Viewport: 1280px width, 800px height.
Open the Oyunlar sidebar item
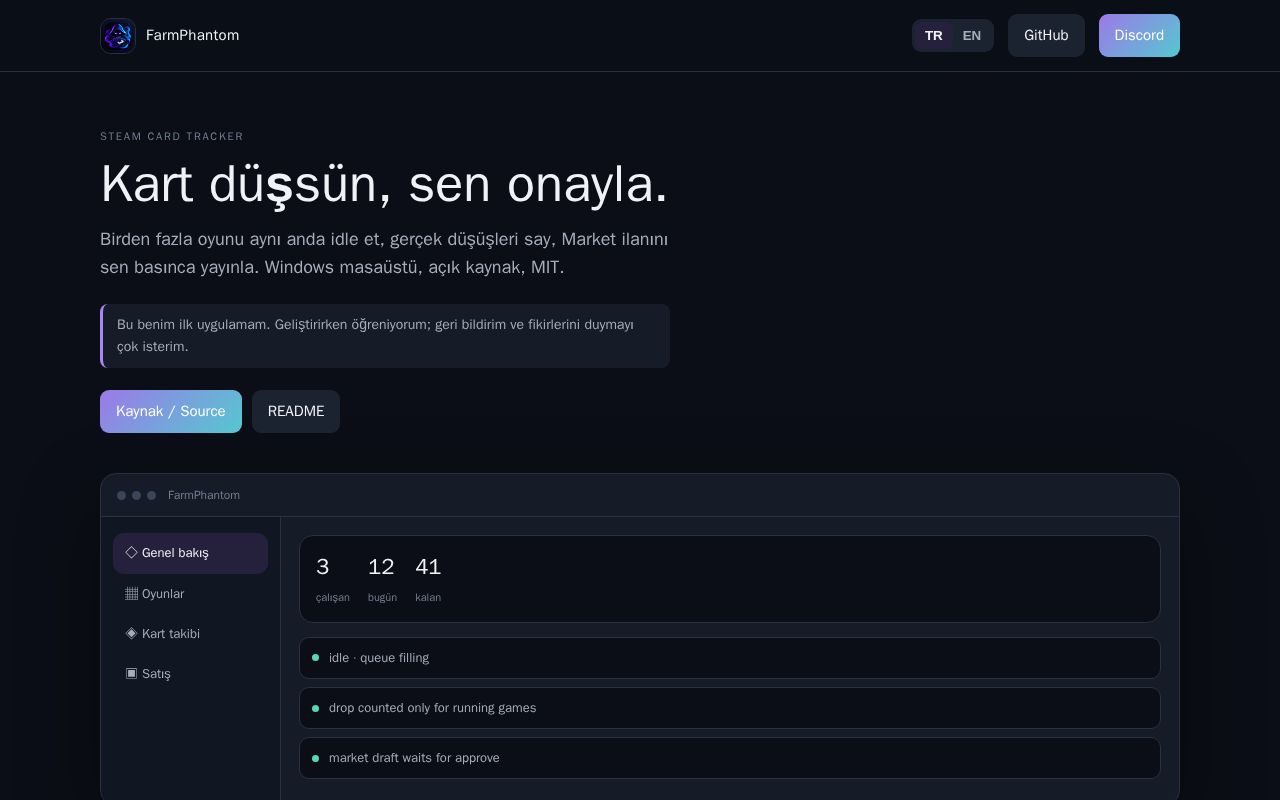190,594
